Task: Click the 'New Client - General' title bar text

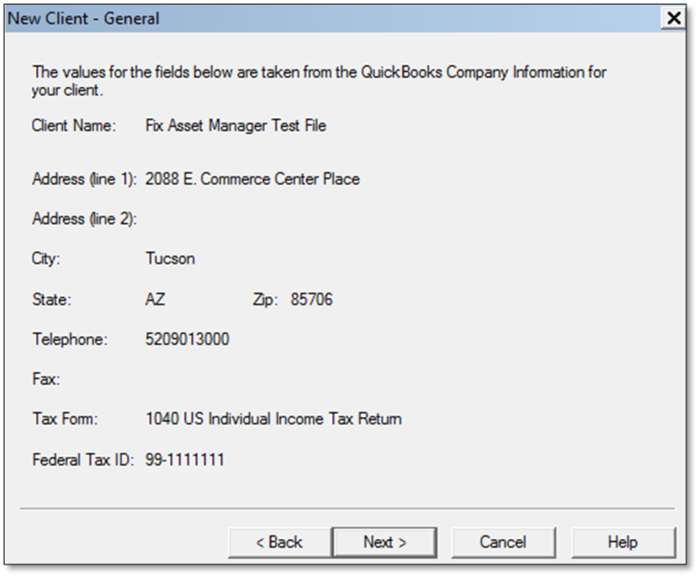Action: [x=83, y=19]
